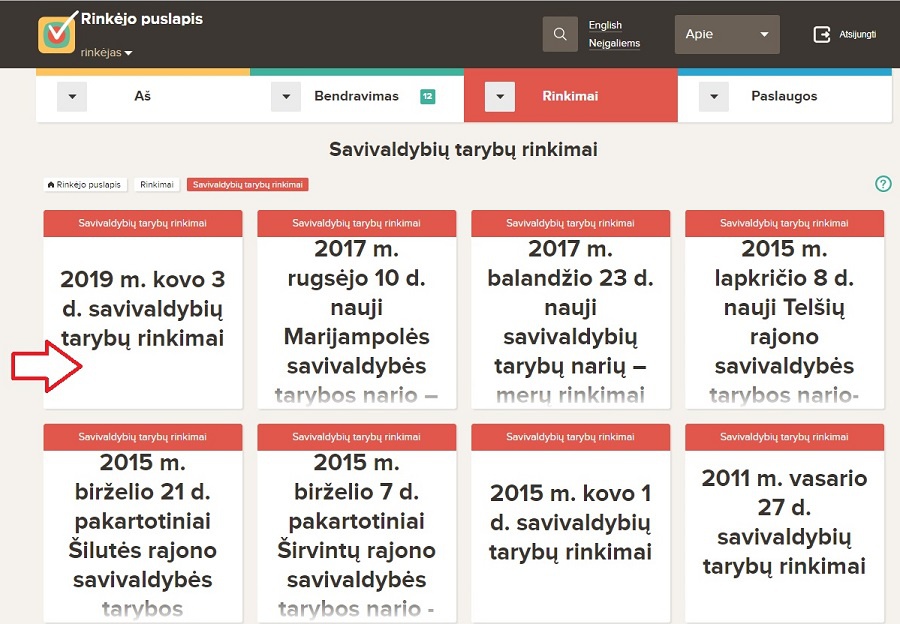900x624 pixels.
Task: Expand the Bendravimas menu arrow button
Action: click(x=286, y=96)
